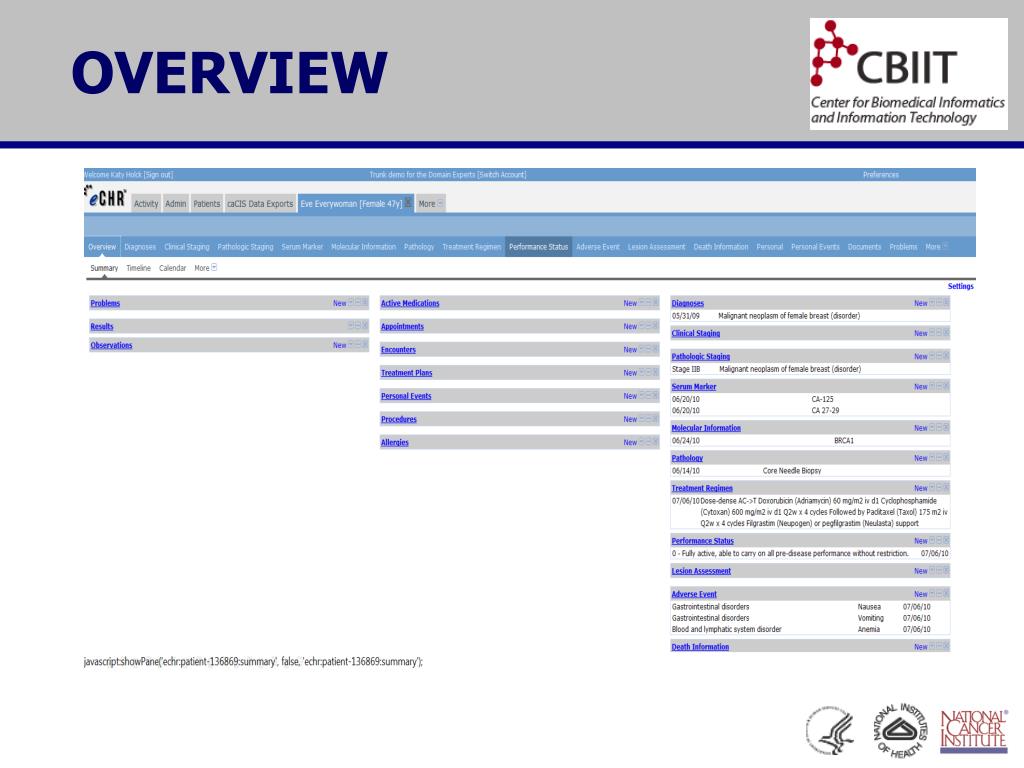Click New in the Clinical Staging panel
The image size is (1024, 768).
[920, 333]
